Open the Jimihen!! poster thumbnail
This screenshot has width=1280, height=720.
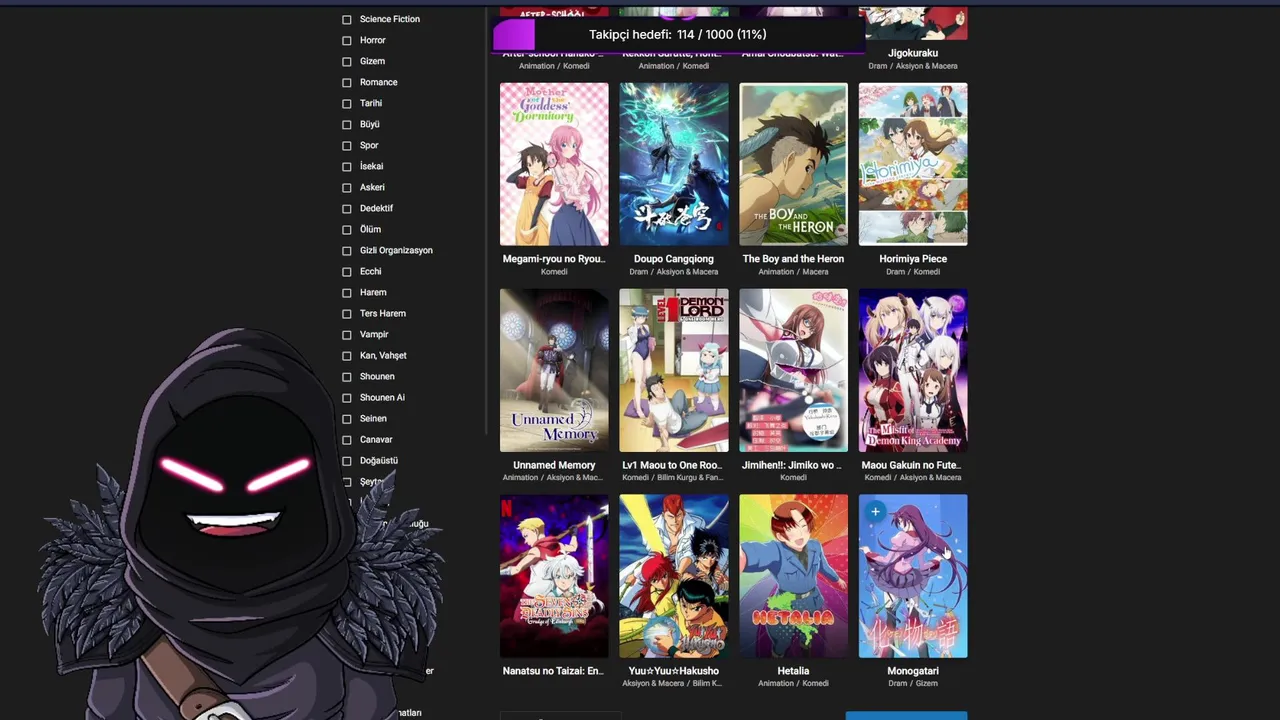793,370
